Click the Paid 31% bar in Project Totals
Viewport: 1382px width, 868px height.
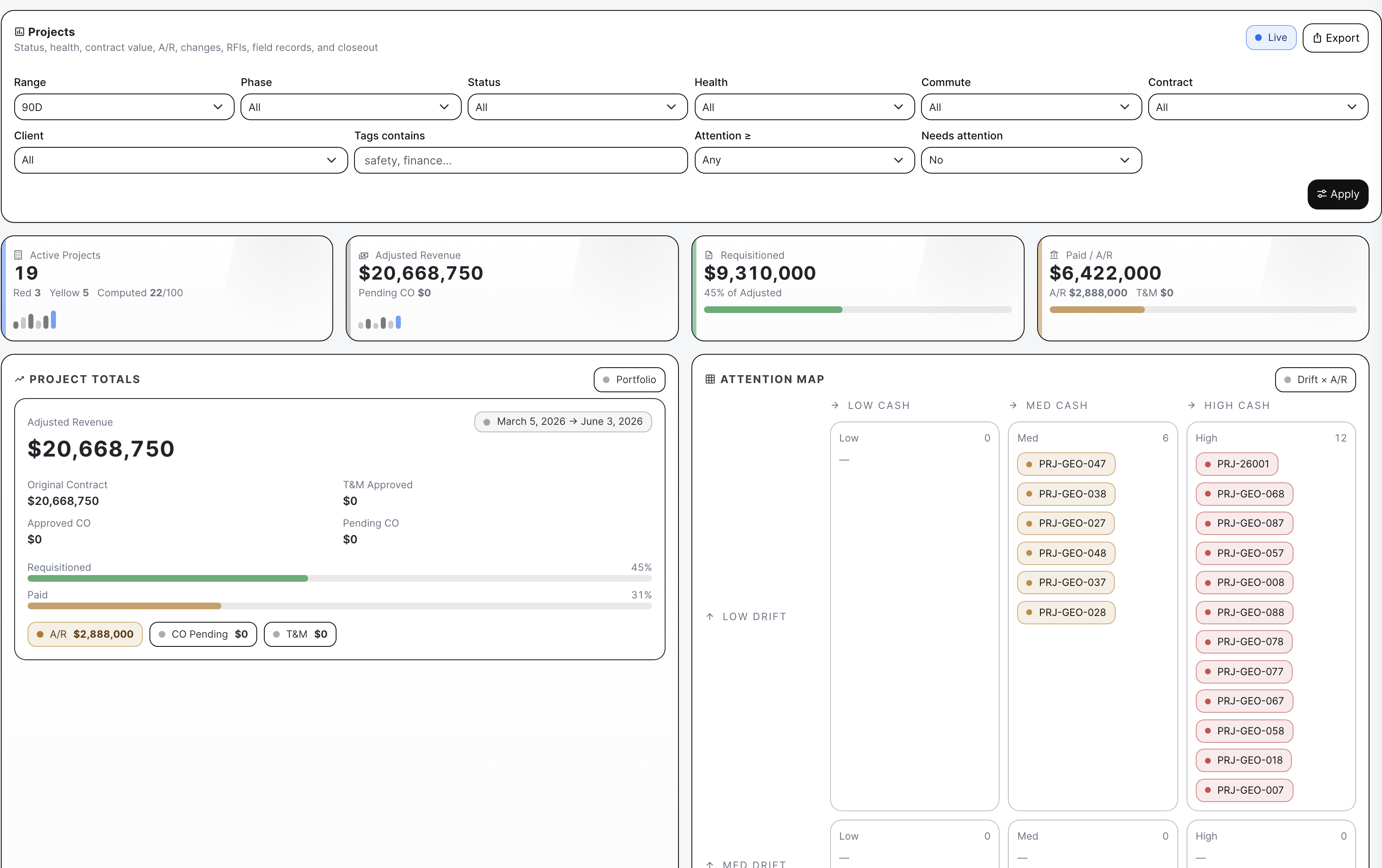tap(340, 606)
